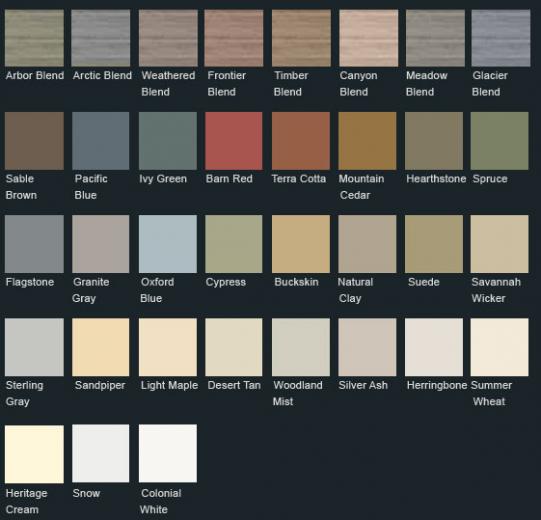Select the Spruce green swatch
This screenshot has height=520, width=541.
500,141
